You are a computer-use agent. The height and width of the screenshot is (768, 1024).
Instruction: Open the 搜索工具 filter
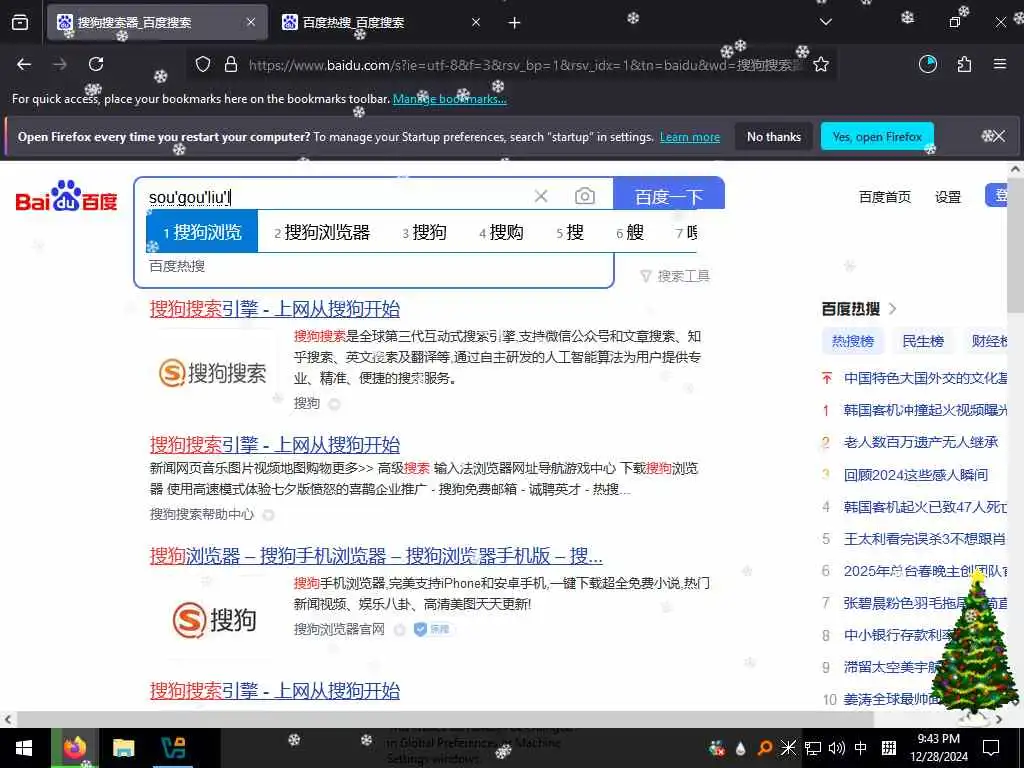pyautogui.click(x=675, y=276)
